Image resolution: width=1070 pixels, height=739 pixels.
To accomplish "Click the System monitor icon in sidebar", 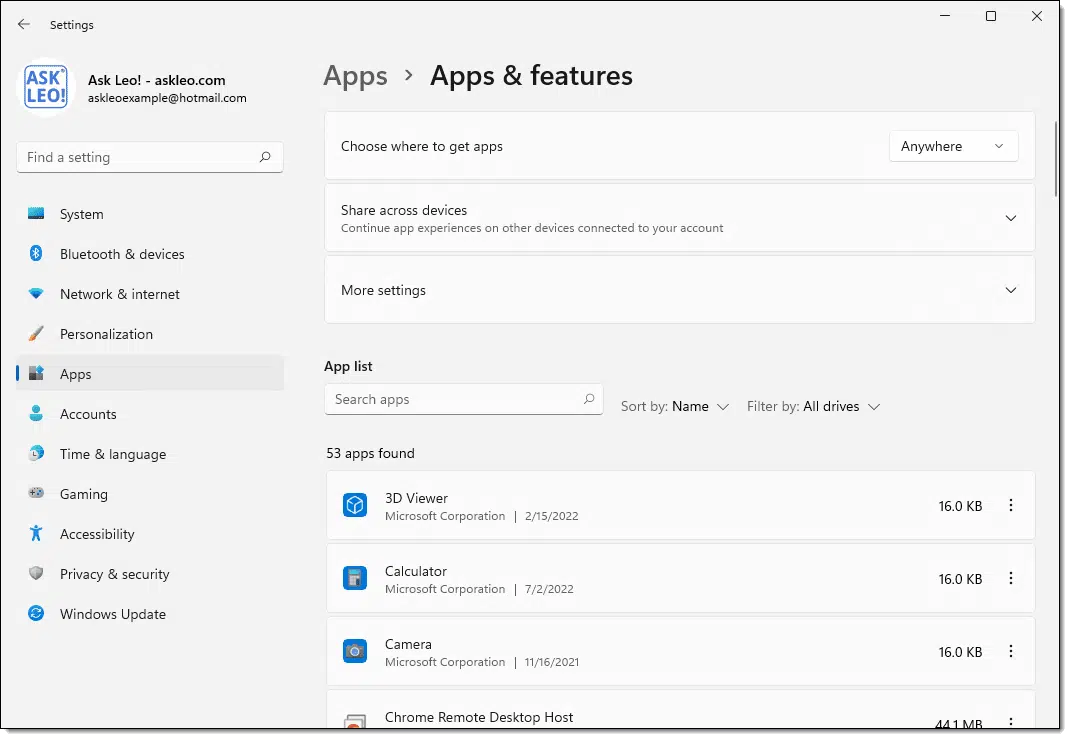I will [x=36, y=214].
